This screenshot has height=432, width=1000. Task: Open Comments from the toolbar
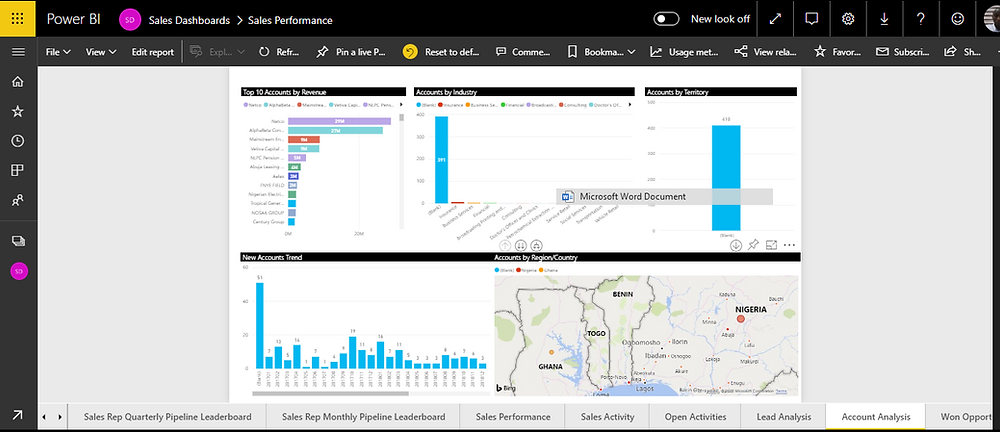tap(523, 52)
